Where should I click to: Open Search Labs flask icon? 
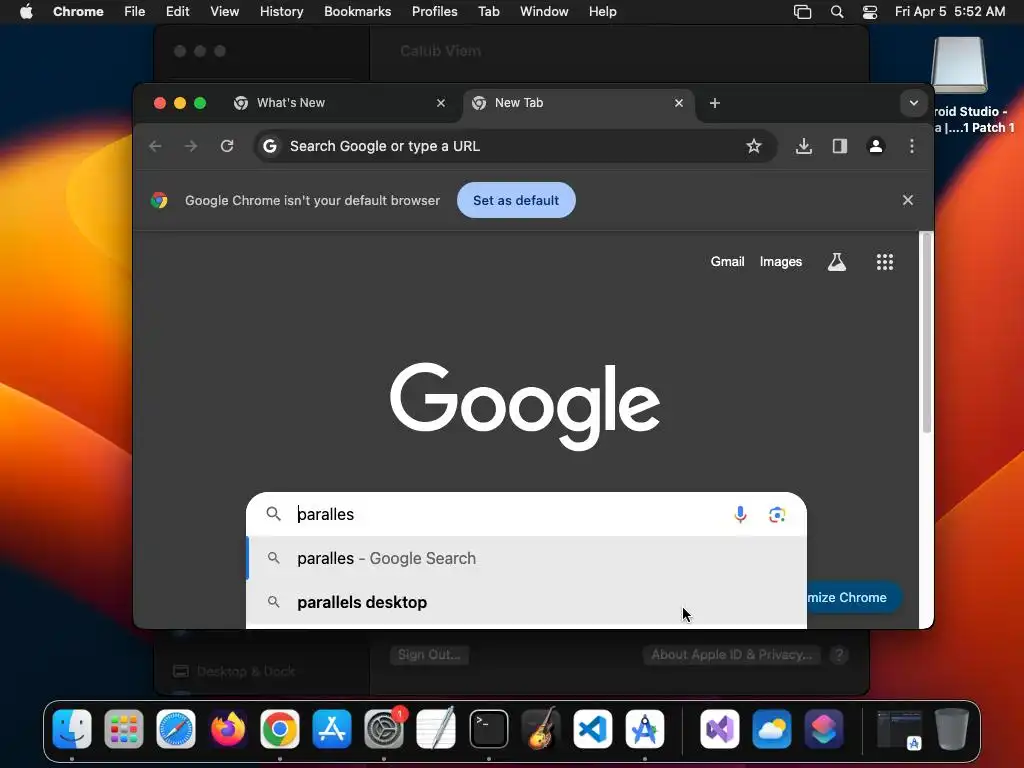pos(837,262)
